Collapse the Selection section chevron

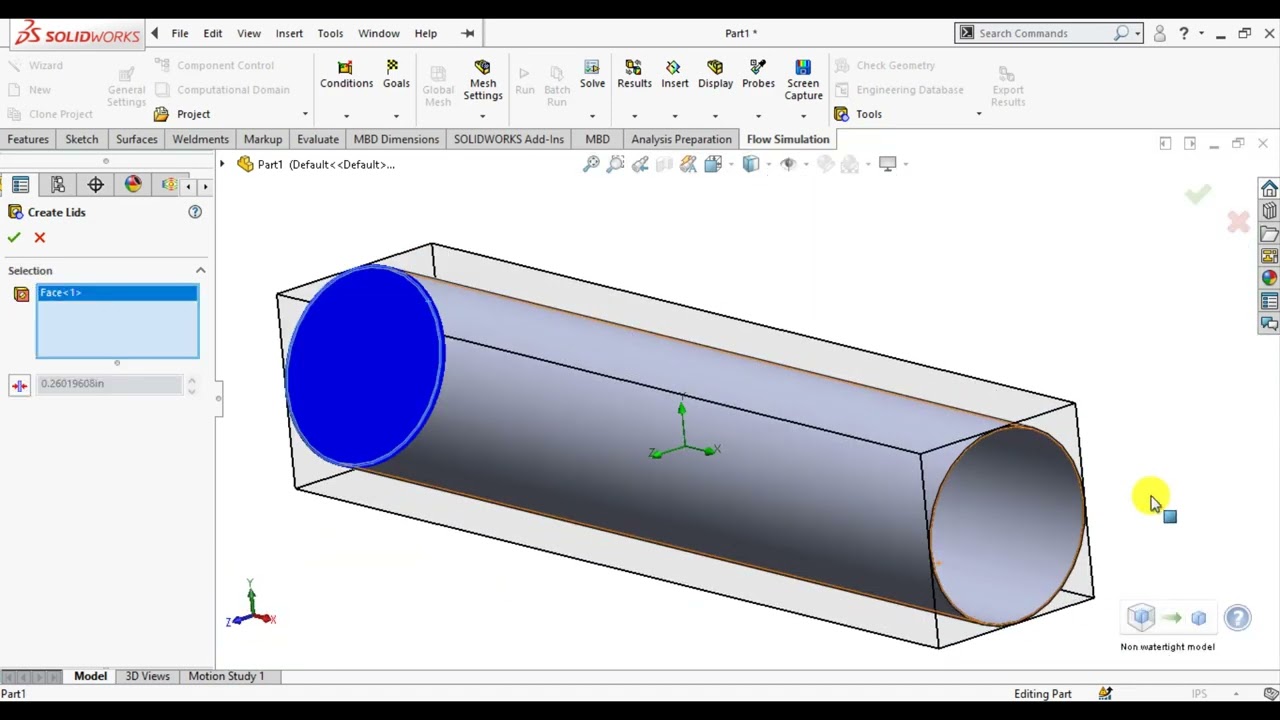(200, 270)
